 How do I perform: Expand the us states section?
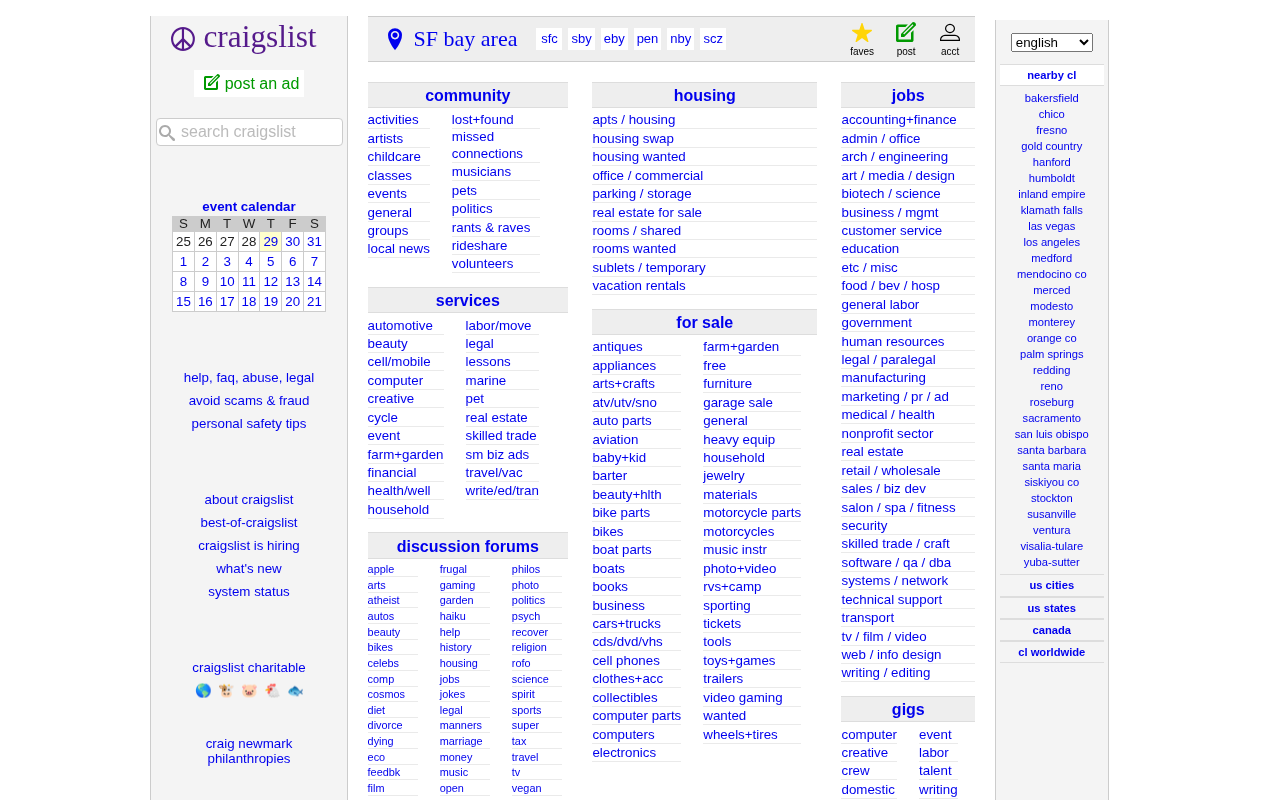1051,607
